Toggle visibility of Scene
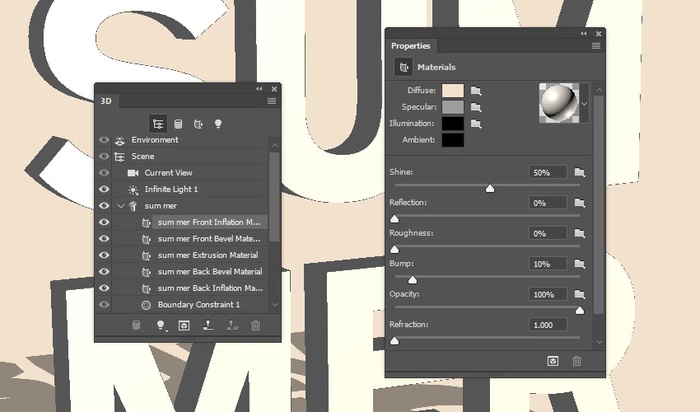 pos(104,156)
